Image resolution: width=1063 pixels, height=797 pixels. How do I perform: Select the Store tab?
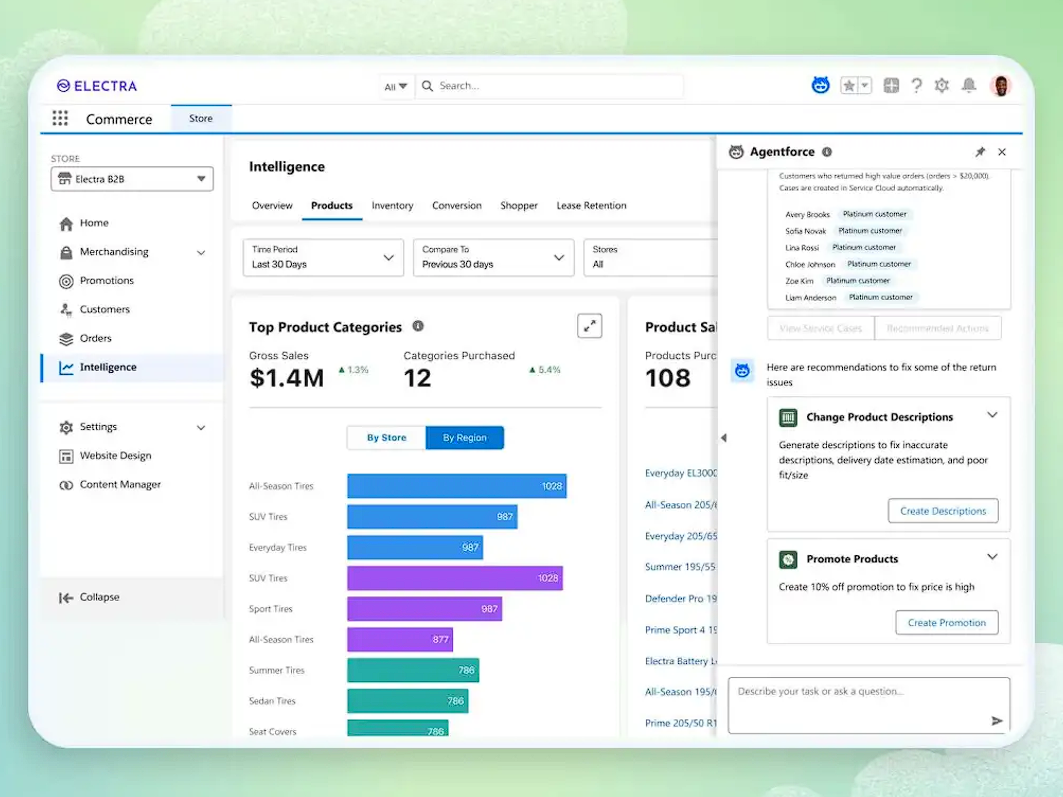tap(201, 119)
